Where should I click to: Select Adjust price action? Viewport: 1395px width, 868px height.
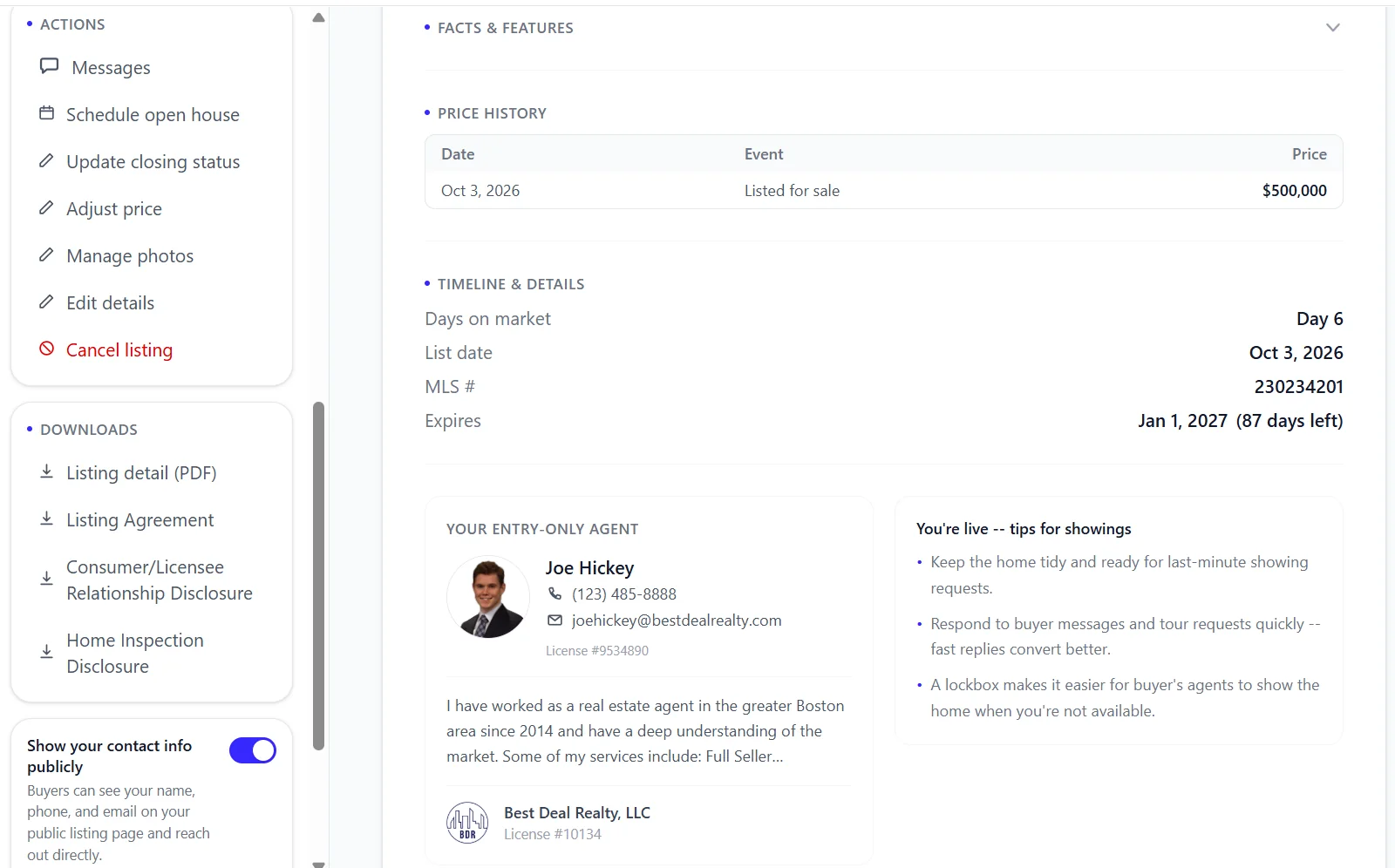114,208
